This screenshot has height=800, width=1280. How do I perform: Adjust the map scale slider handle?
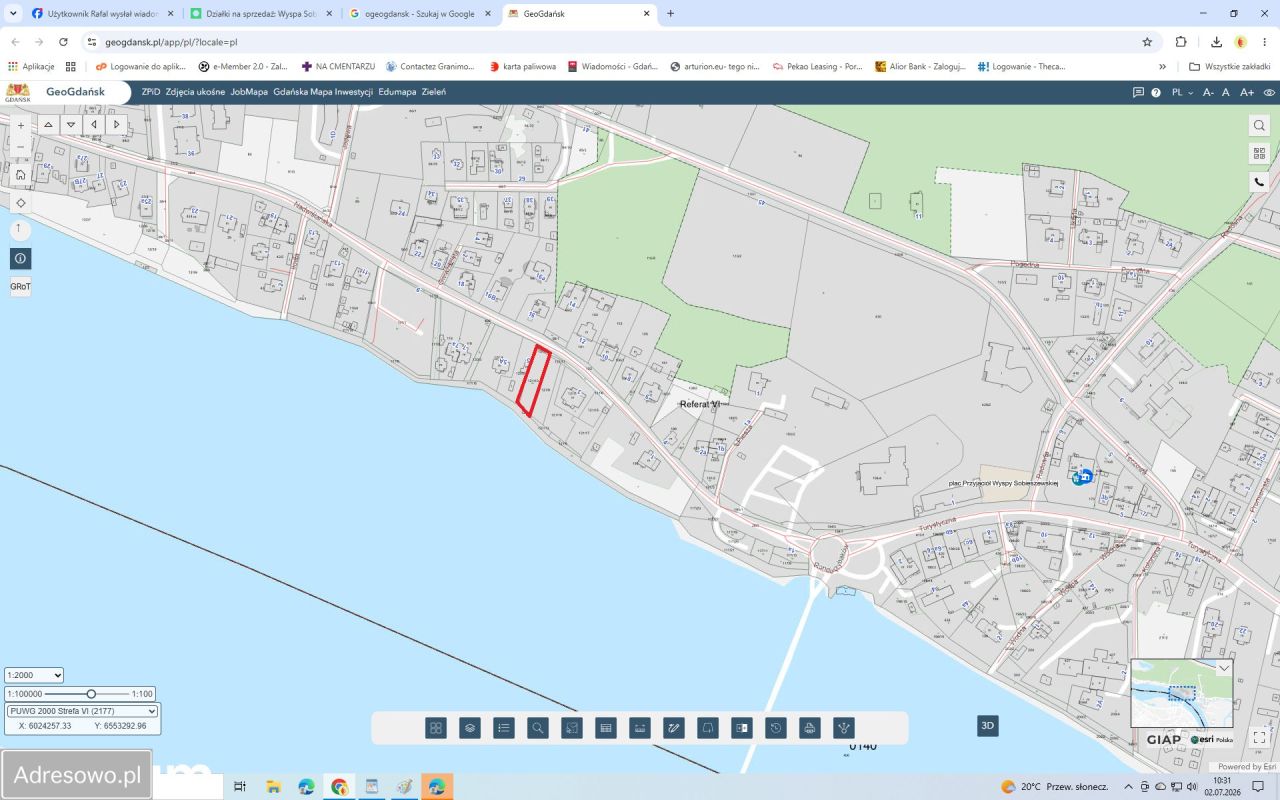coord(91,694)
